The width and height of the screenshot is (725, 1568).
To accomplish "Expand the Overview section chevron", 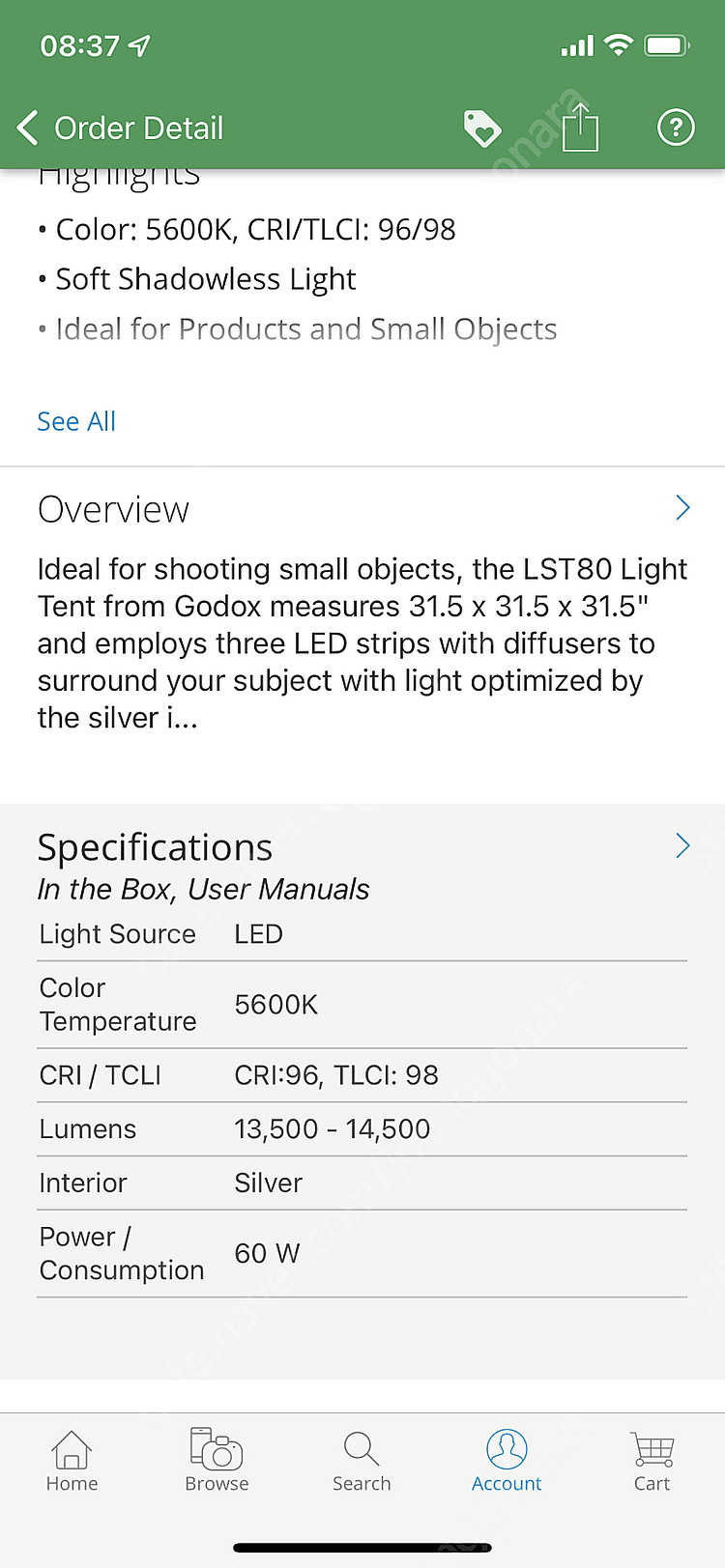I will (x=682, y=508).
